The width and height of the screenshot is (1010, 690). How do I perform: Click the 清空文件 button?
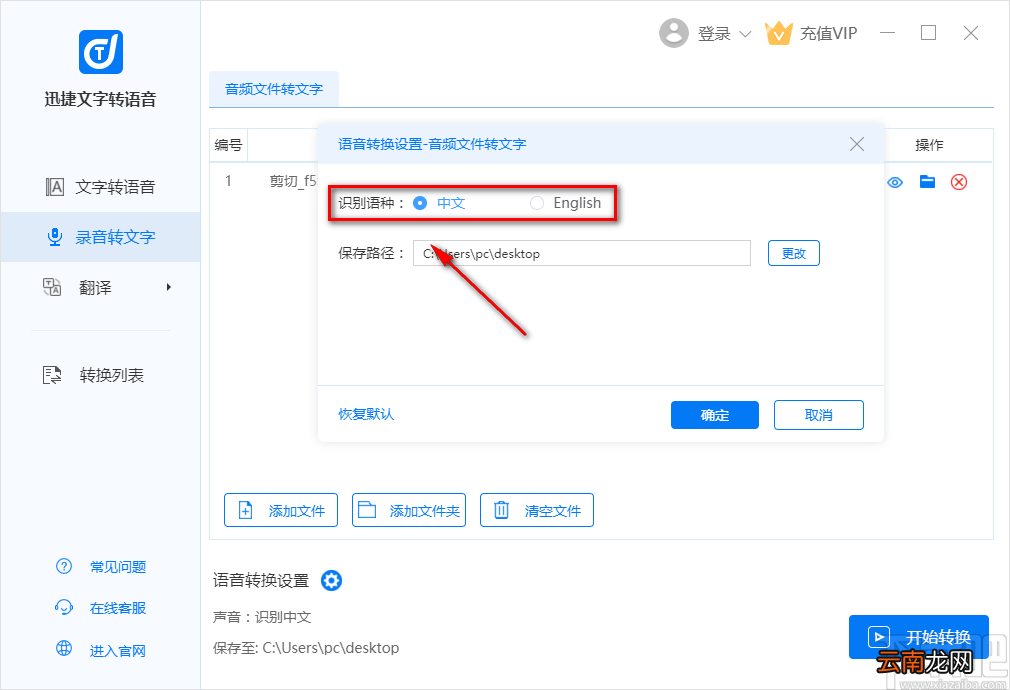[537, 510]
